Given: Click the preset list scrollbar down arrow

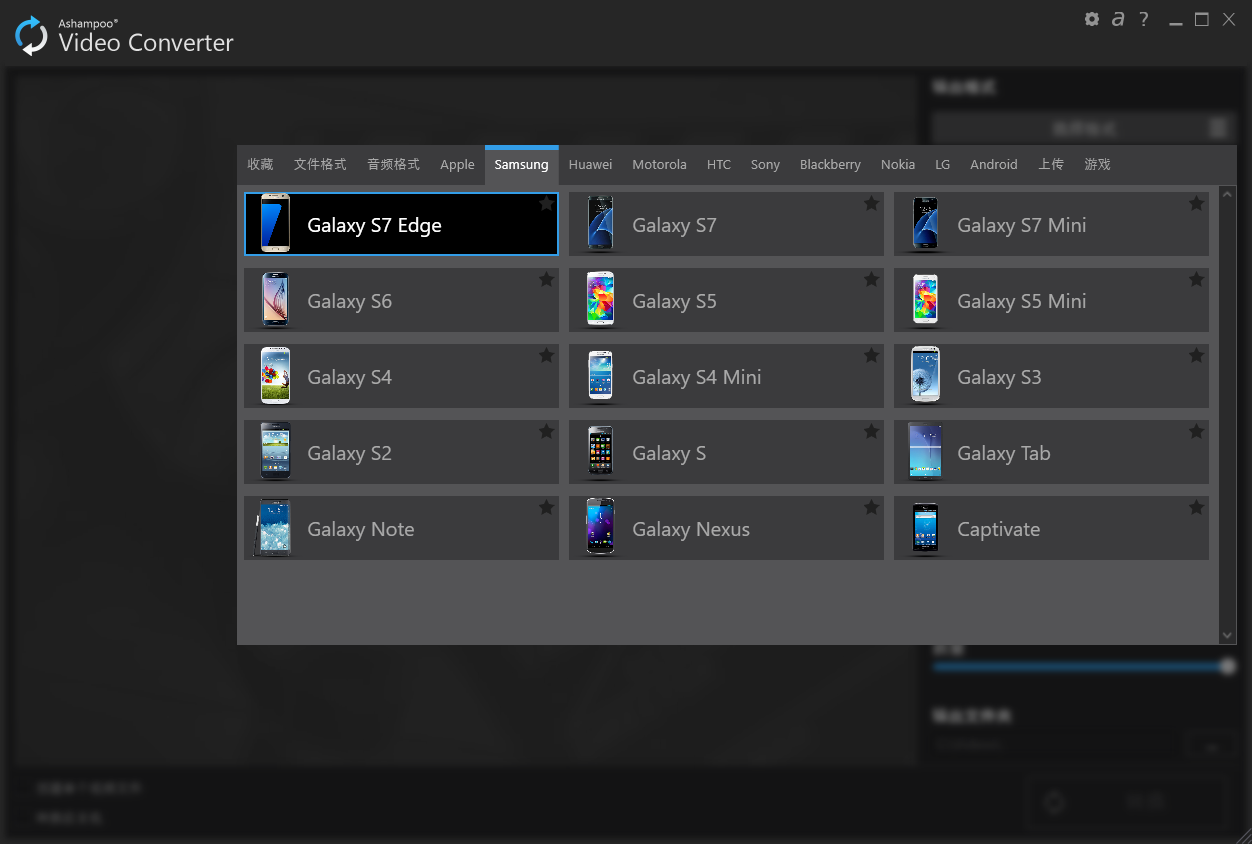Looking at the screenshot, I should pyautogui.click(x=1227, y=635).
